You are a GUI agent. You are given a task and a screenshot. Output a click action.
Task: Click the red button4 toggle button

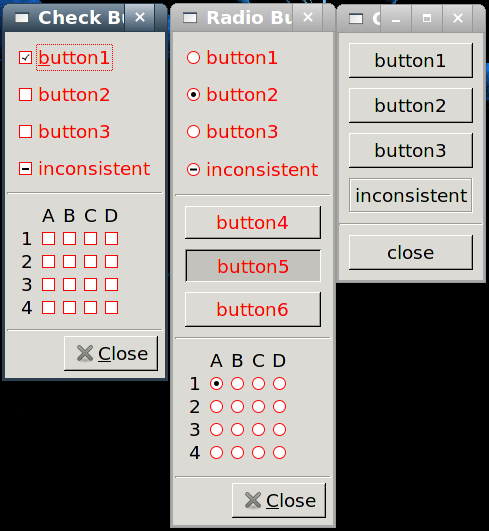coord(253,222)
